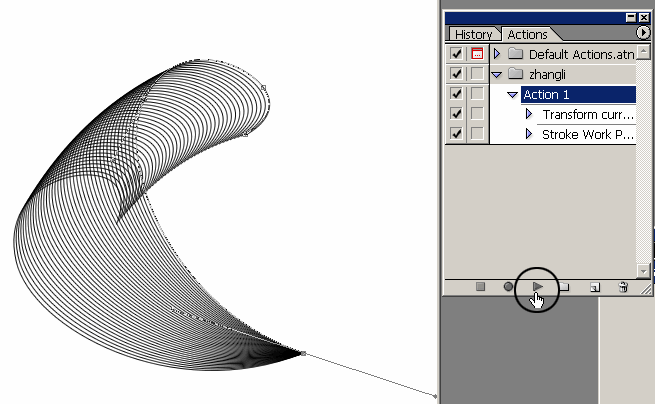Switch to the History tab
655x404 pixels.
473,34
